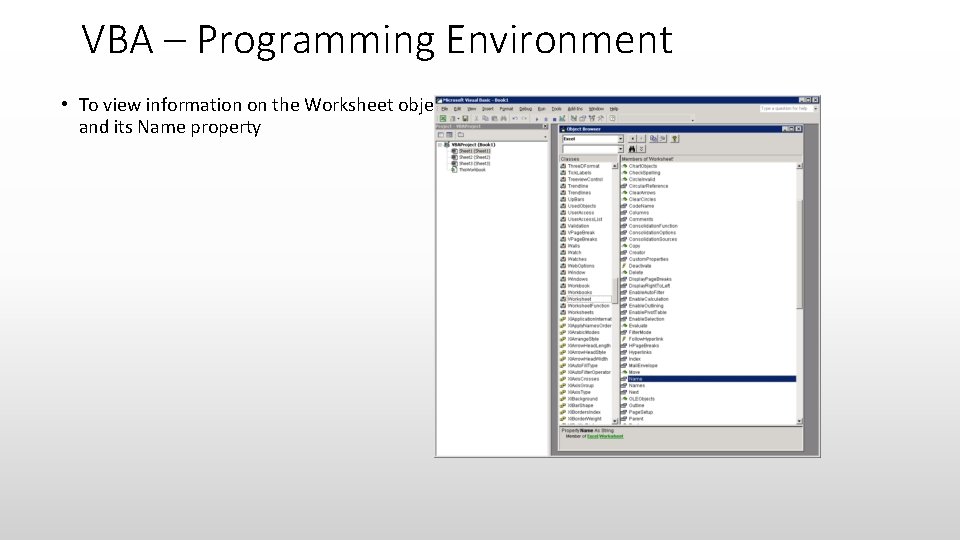Click the Run Sub play icon

click(537, 119)
